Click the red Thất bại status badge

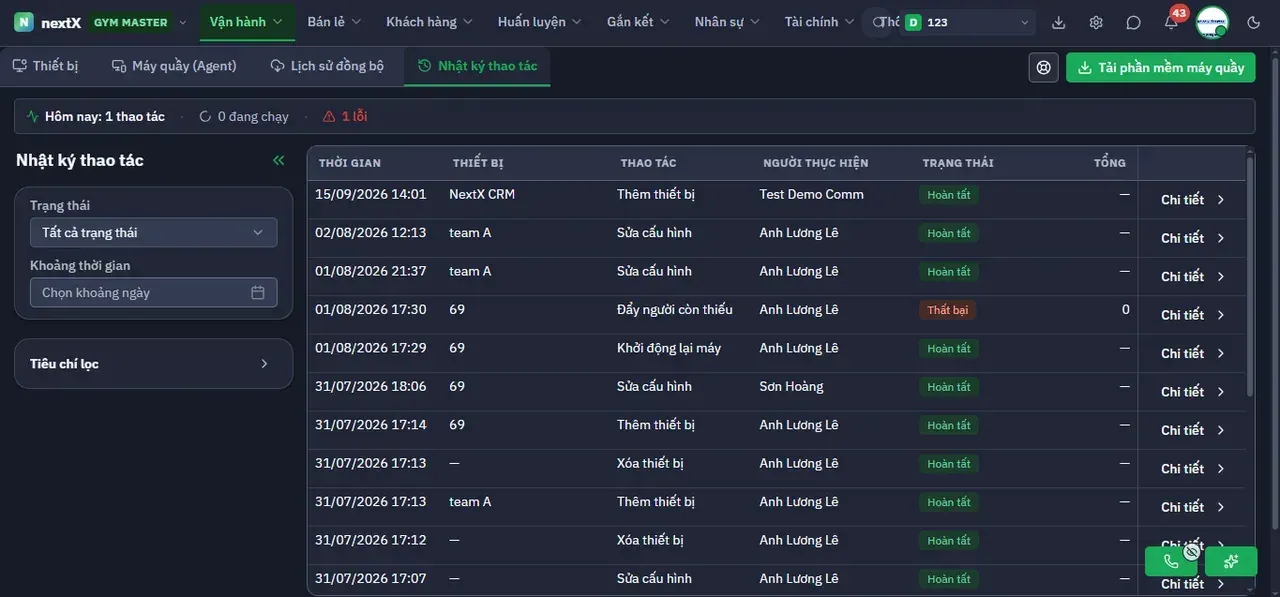pos(947,310)
